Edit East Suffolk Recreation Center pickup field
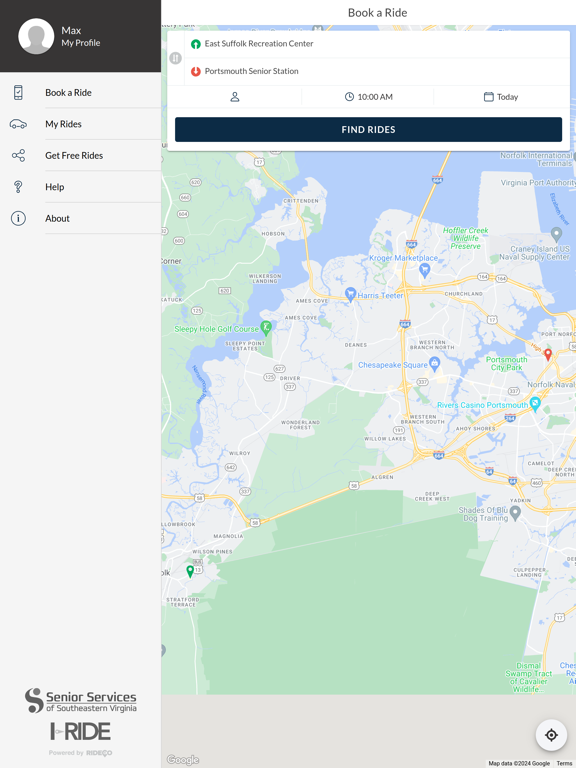 click(x=377, y=44)
